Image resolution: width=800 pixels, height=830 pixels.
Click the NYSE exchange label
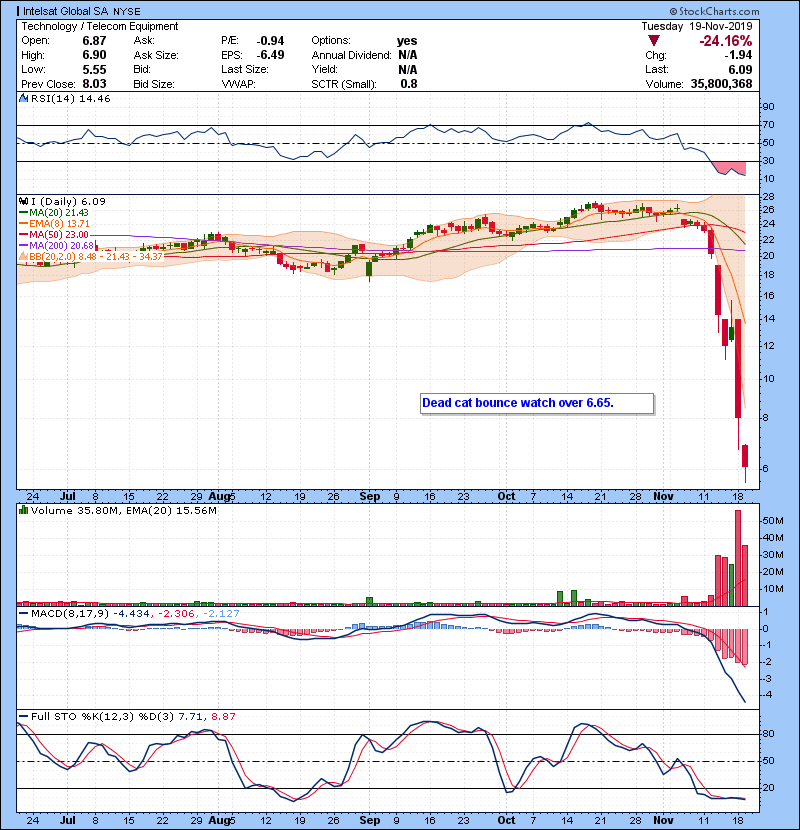tap(127, 11)
